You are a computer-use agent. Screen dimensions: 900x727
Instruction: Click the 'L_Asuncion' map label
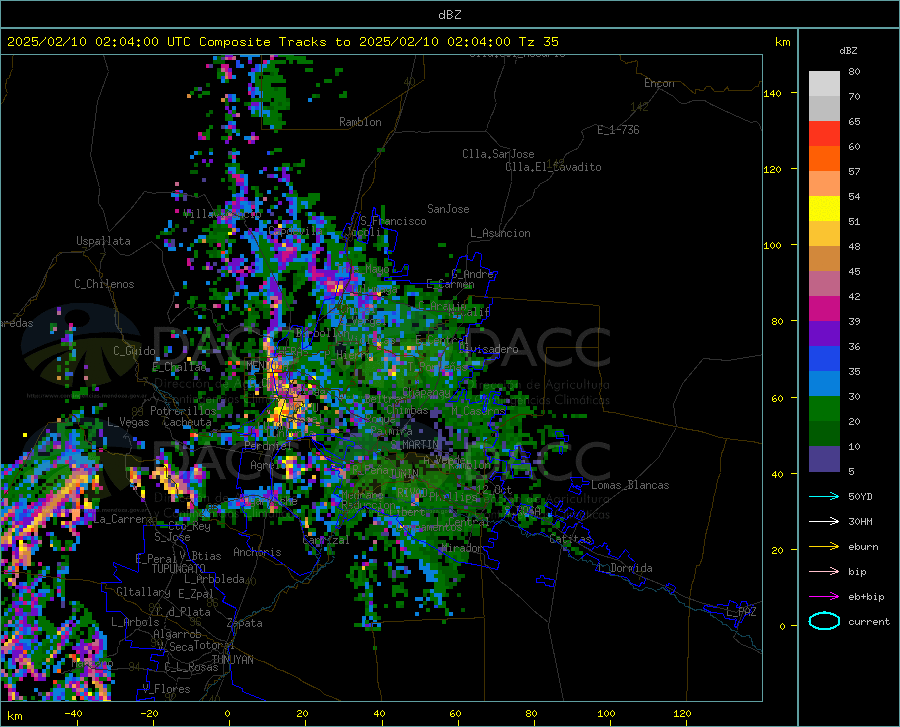tap(500, 233)
